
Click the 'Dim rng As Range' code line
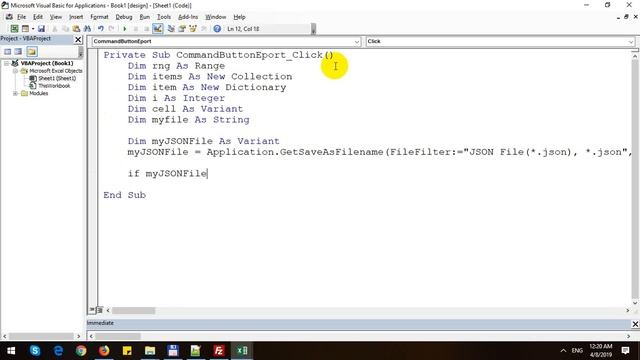(x=176, y=66)
